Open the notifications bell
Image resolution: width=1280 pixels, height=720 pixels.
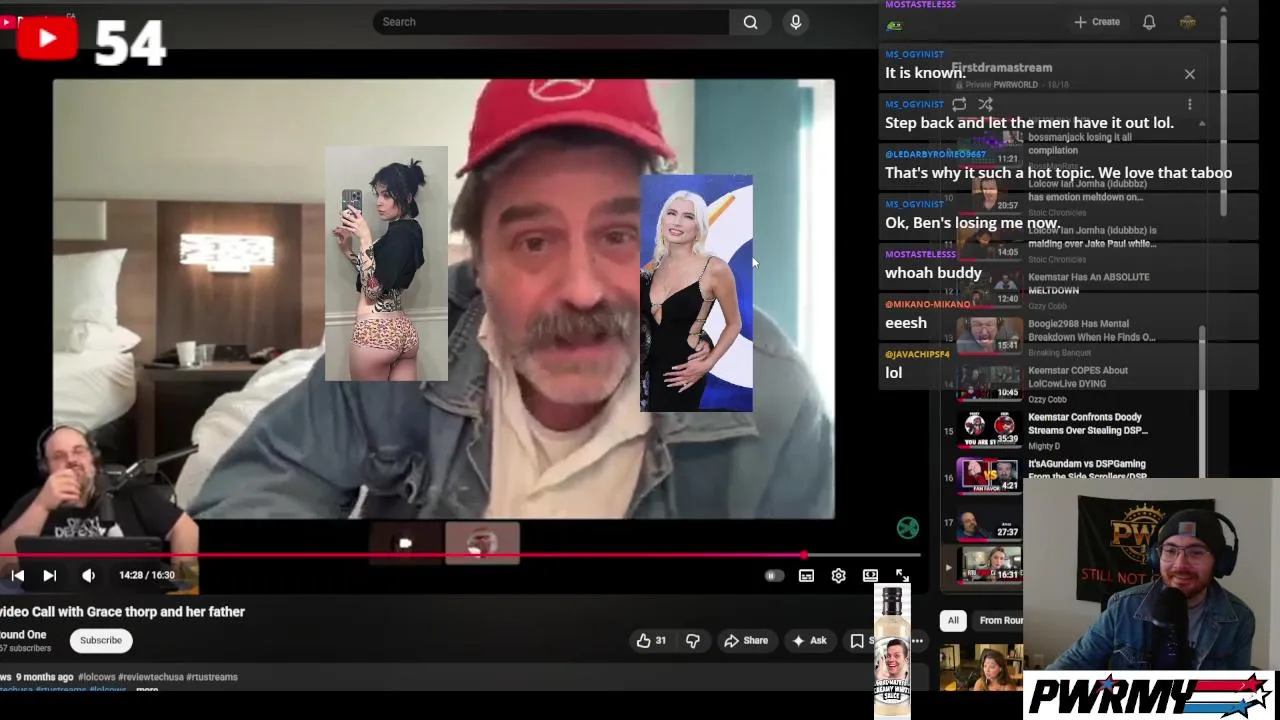pyautogui.click(x=1149, y=22)
